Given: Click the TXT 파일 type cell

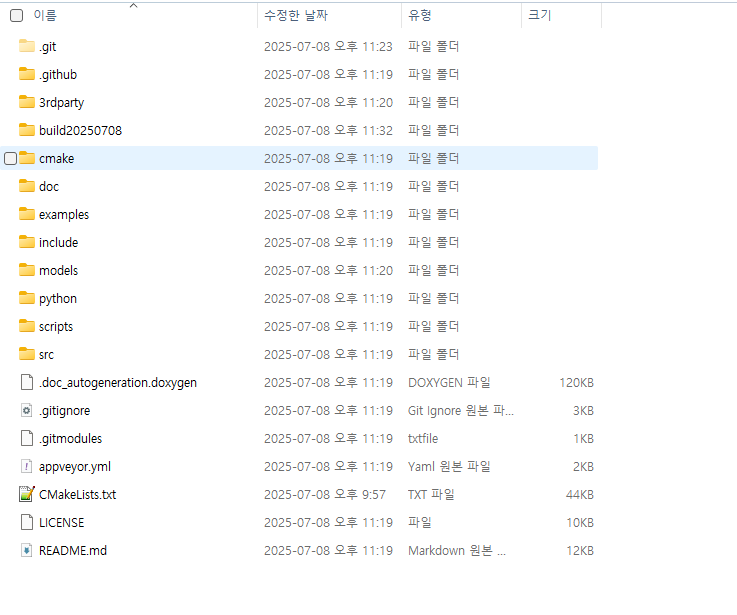Looking at the screenshot, I should (431, 494).
